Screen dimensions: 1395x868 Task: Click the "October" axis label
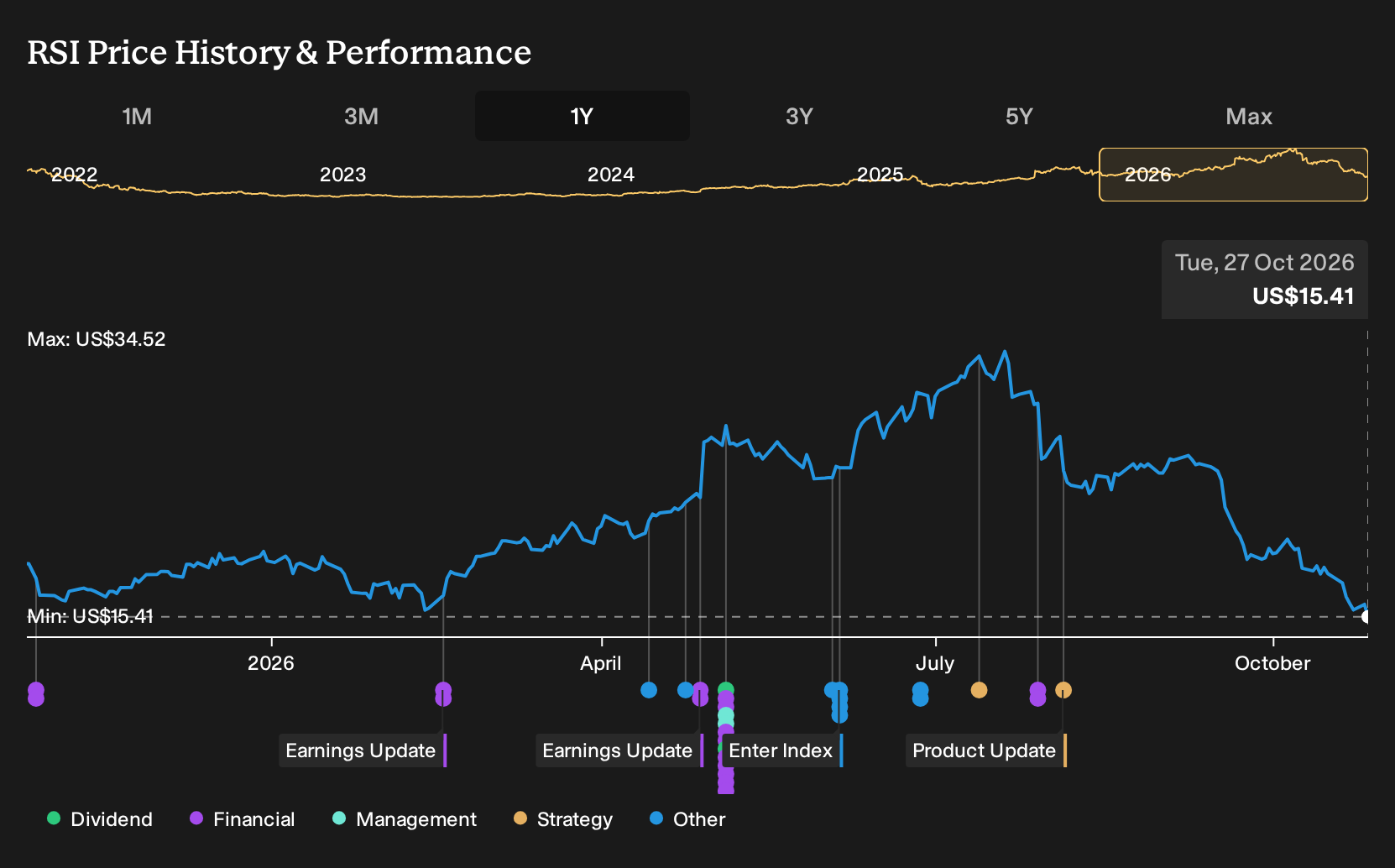pos(1272,663)
